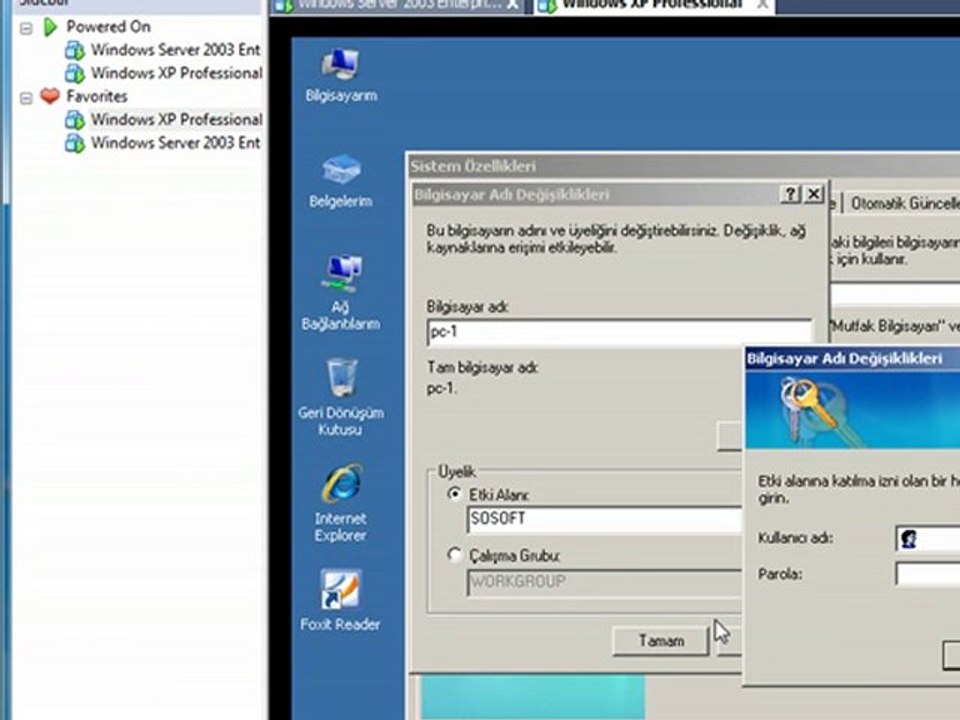The width and height of the screenshot is (960, 720).
Task: Open Ağ Bağlantılarım desktop icon
Action: point(340,293)
